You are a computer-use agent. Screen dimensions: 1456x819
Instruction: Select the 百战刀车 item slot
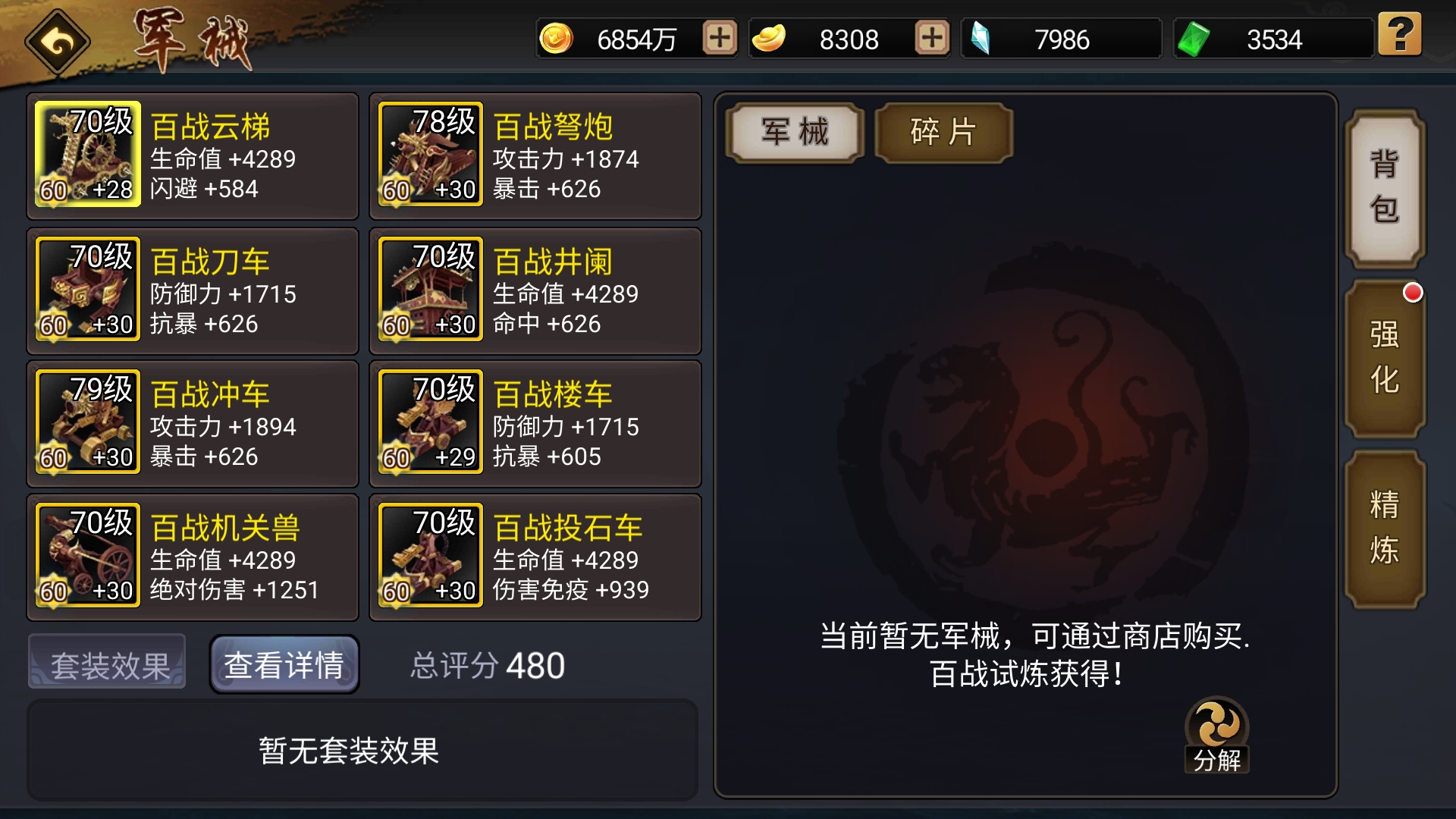point(193,291)
